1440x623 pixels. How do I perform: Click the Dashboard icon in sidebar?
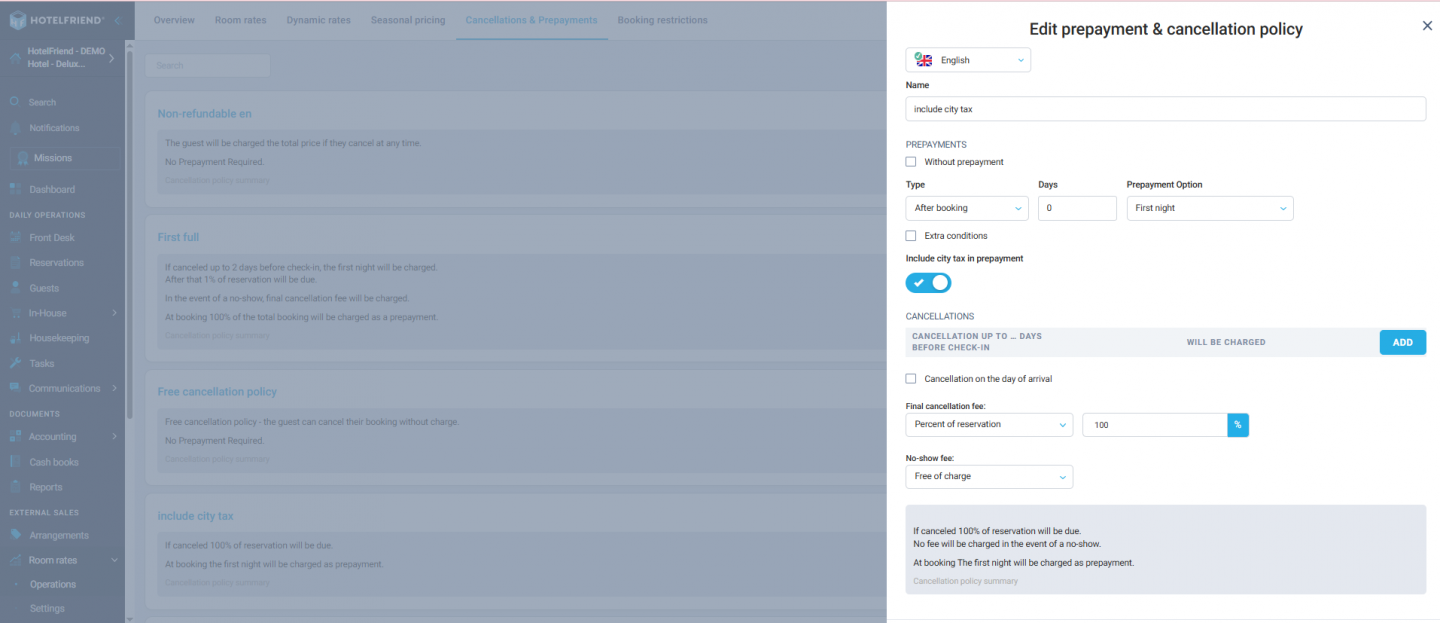15,189
